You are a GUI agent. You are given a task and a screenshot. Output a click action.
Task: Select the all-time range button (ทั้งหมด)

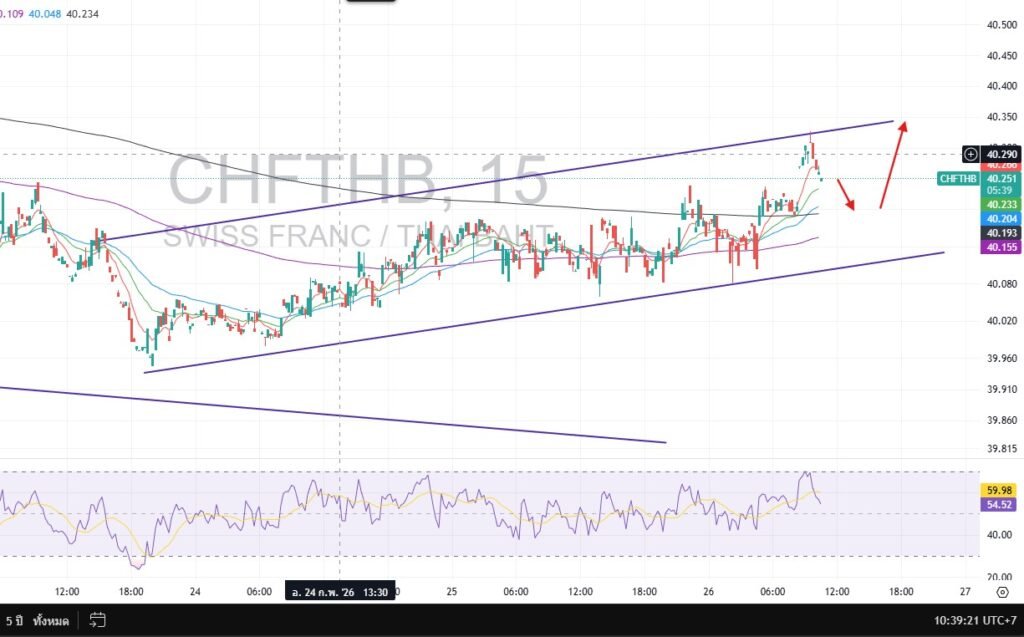pos(48,621)
